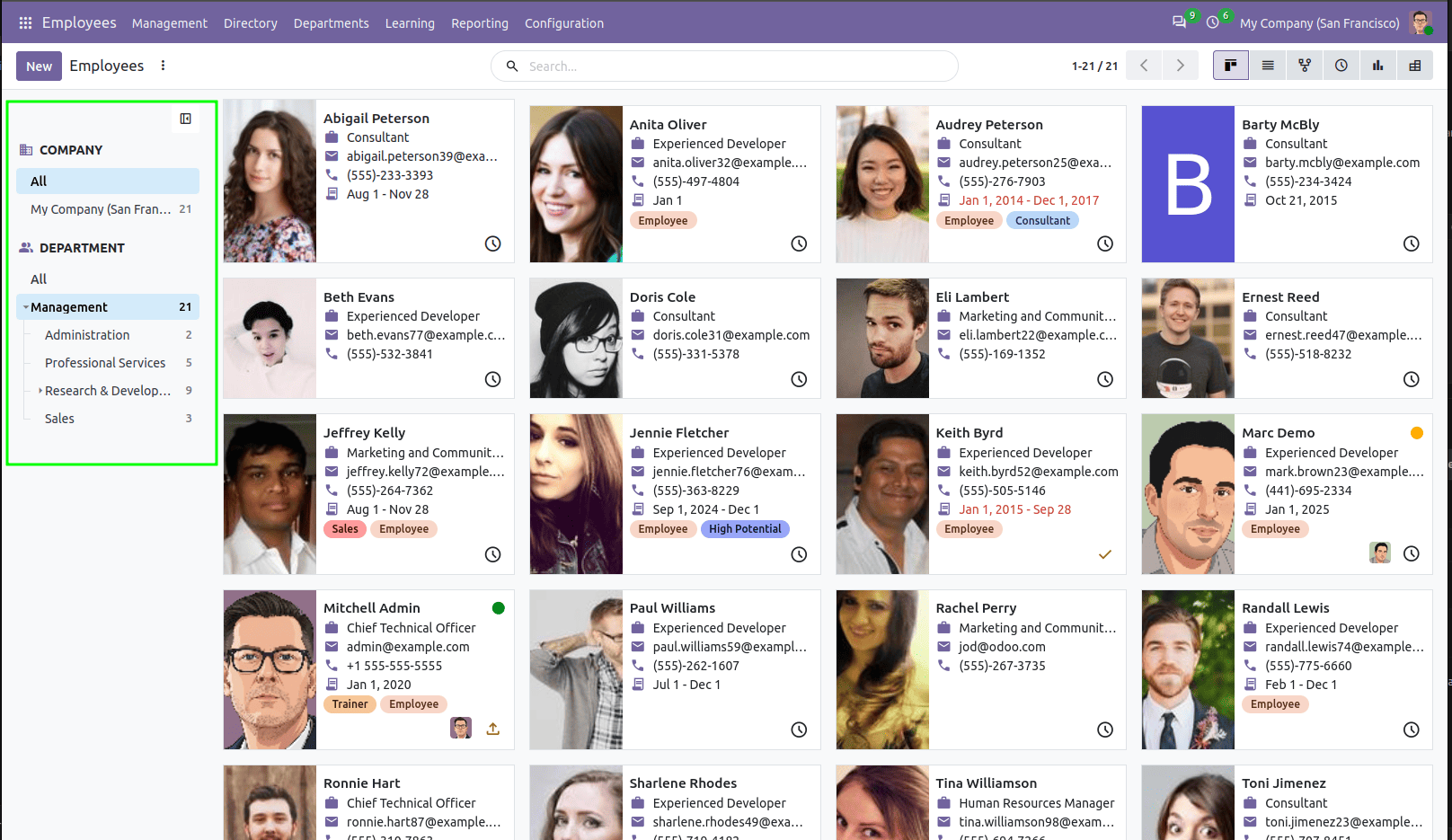Open the user profile avatar menu
The image size is (1452, 840).
point(1421,22)
